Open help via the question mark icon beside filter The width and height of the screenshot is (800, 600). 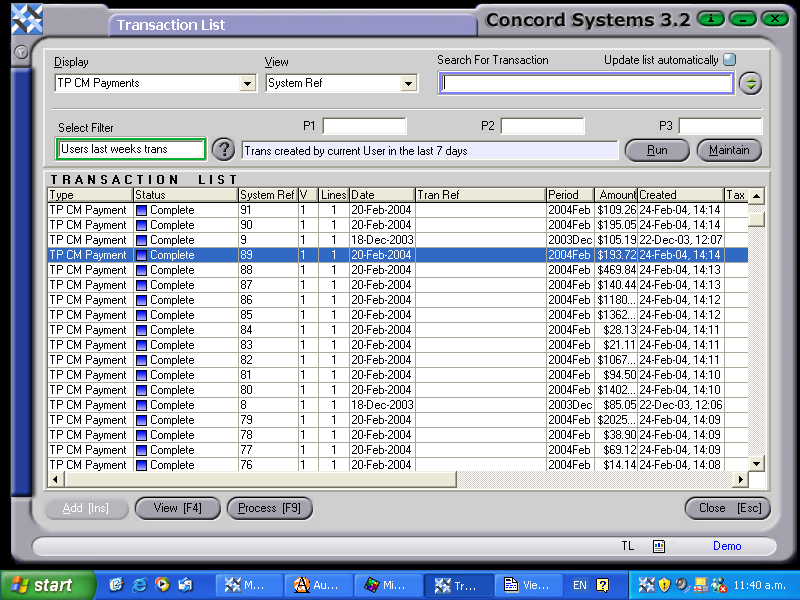coord(222,150)
